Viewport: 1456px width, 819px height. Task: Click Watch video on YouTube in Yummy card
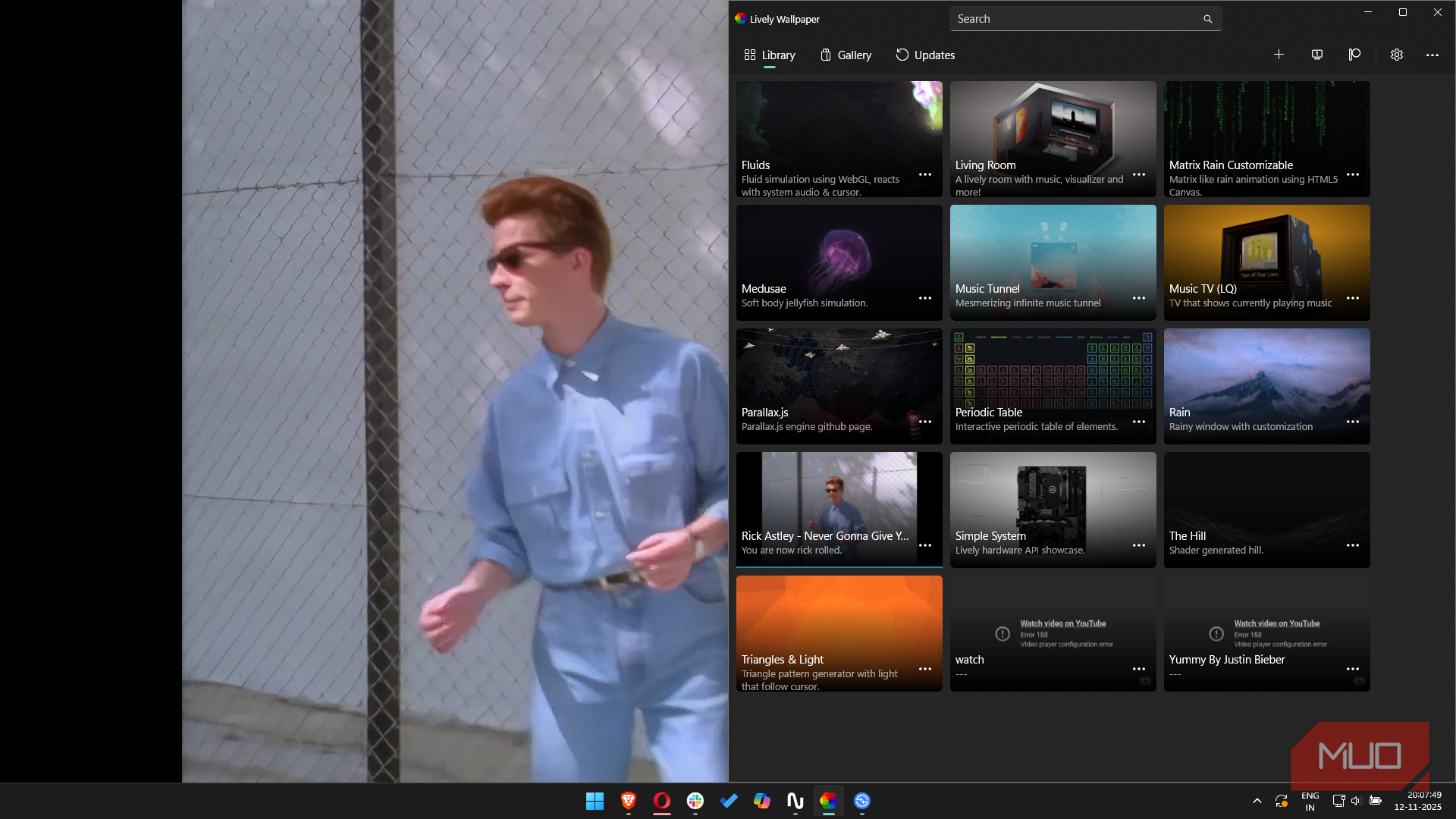(1277, 623)
